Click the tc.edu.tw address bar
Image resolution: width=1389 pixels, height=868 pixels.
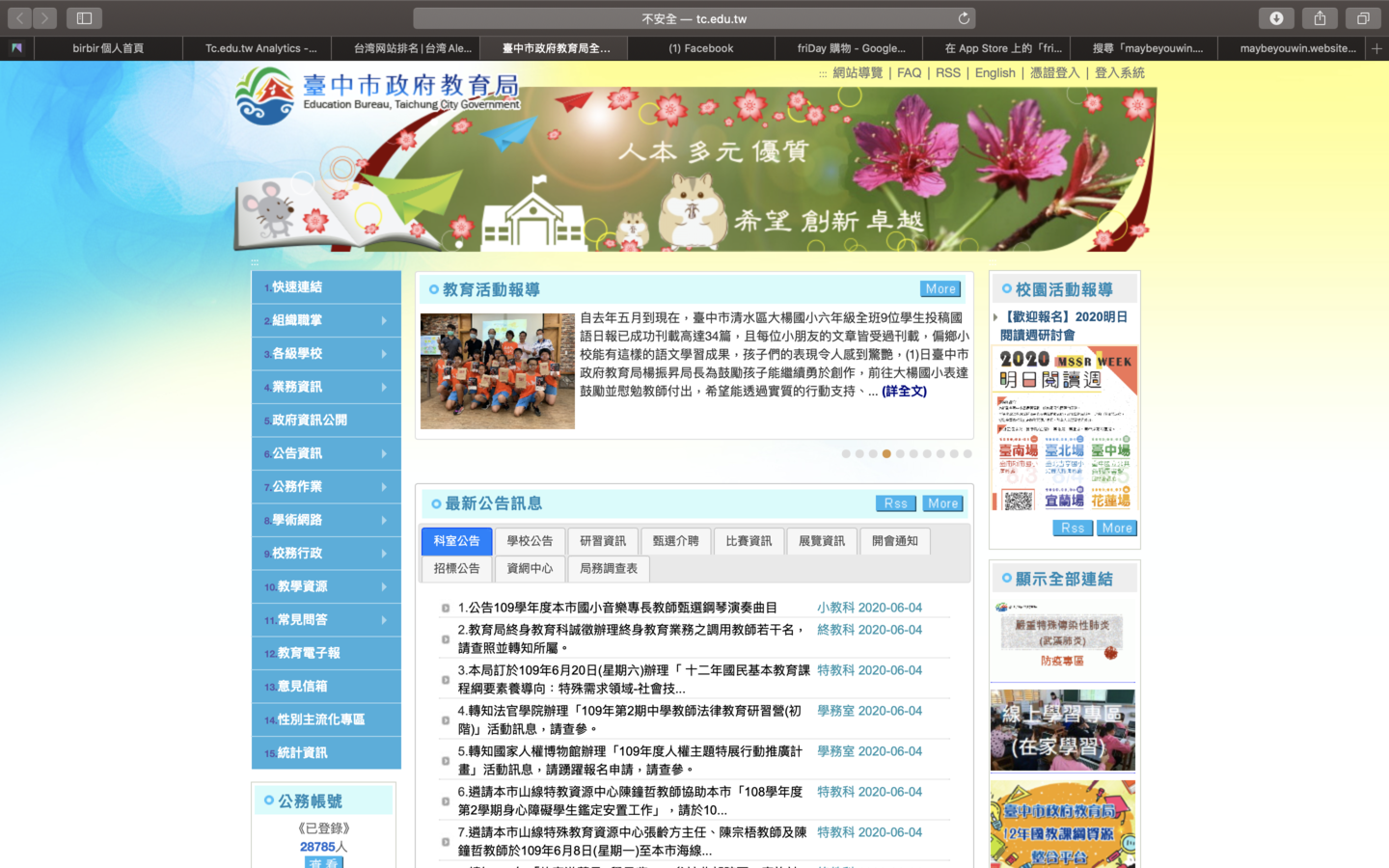pyautogui.click(x=694, y=18)
